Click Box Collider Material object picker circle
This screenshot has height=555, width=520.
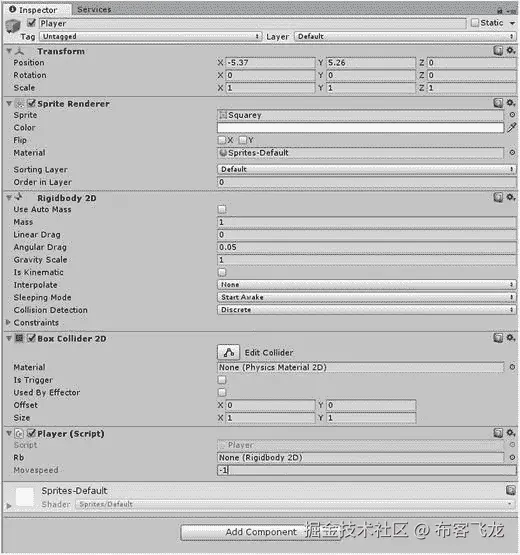[512, 367]
